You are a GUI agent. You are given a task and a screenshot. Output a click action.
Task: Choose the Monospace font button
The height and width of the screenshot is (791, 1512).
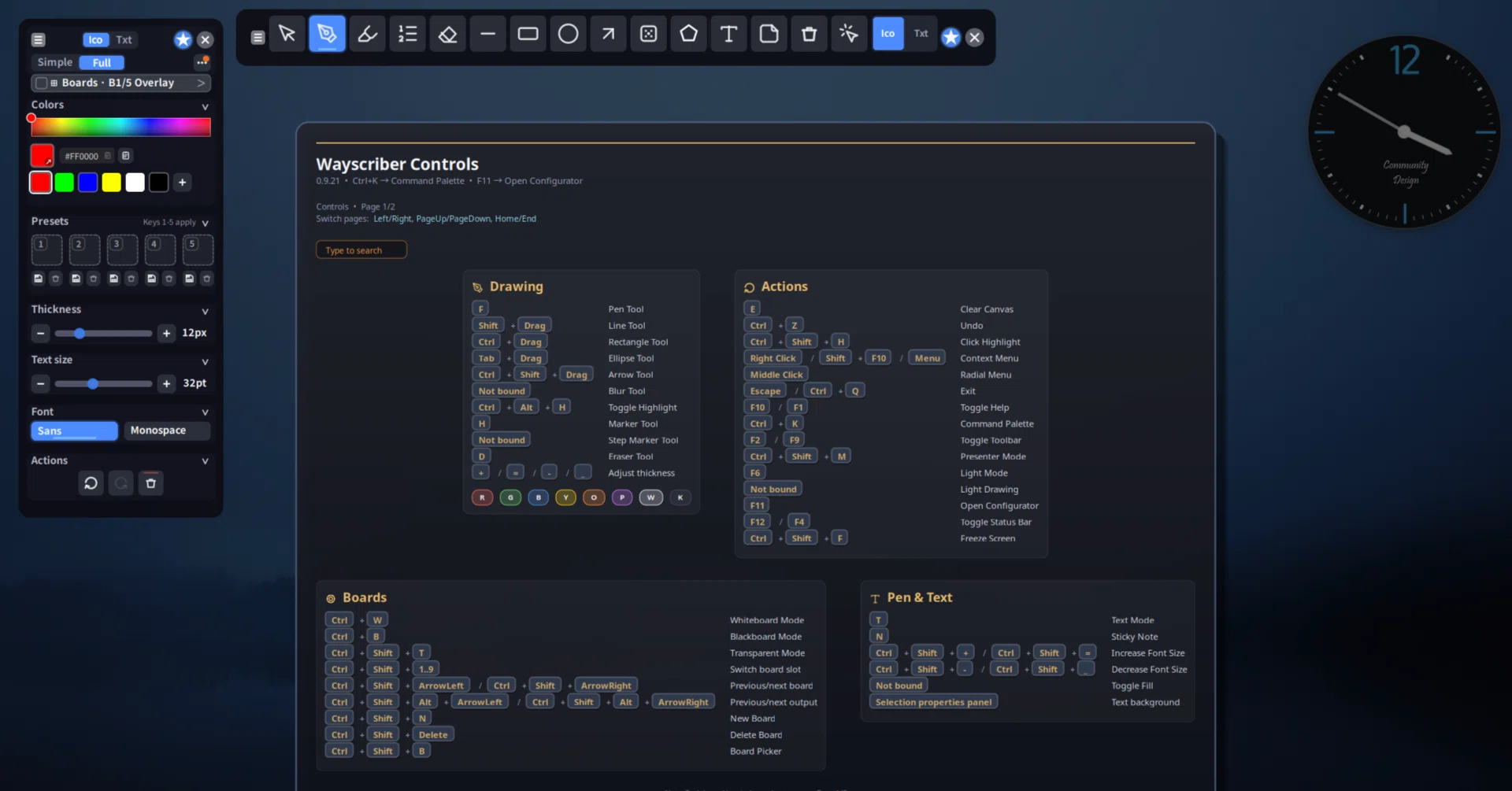click(167, 431)
